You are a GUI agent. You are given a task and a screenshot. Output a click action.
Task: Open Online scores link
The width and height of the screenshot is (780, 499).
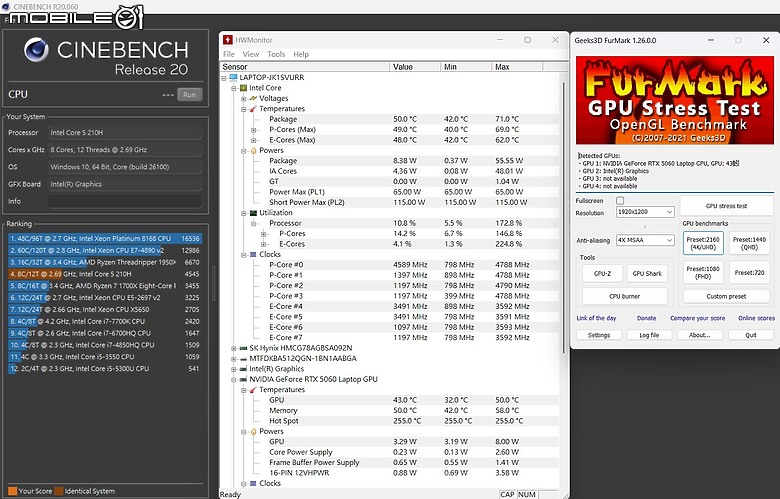click(x=756, y=318)
